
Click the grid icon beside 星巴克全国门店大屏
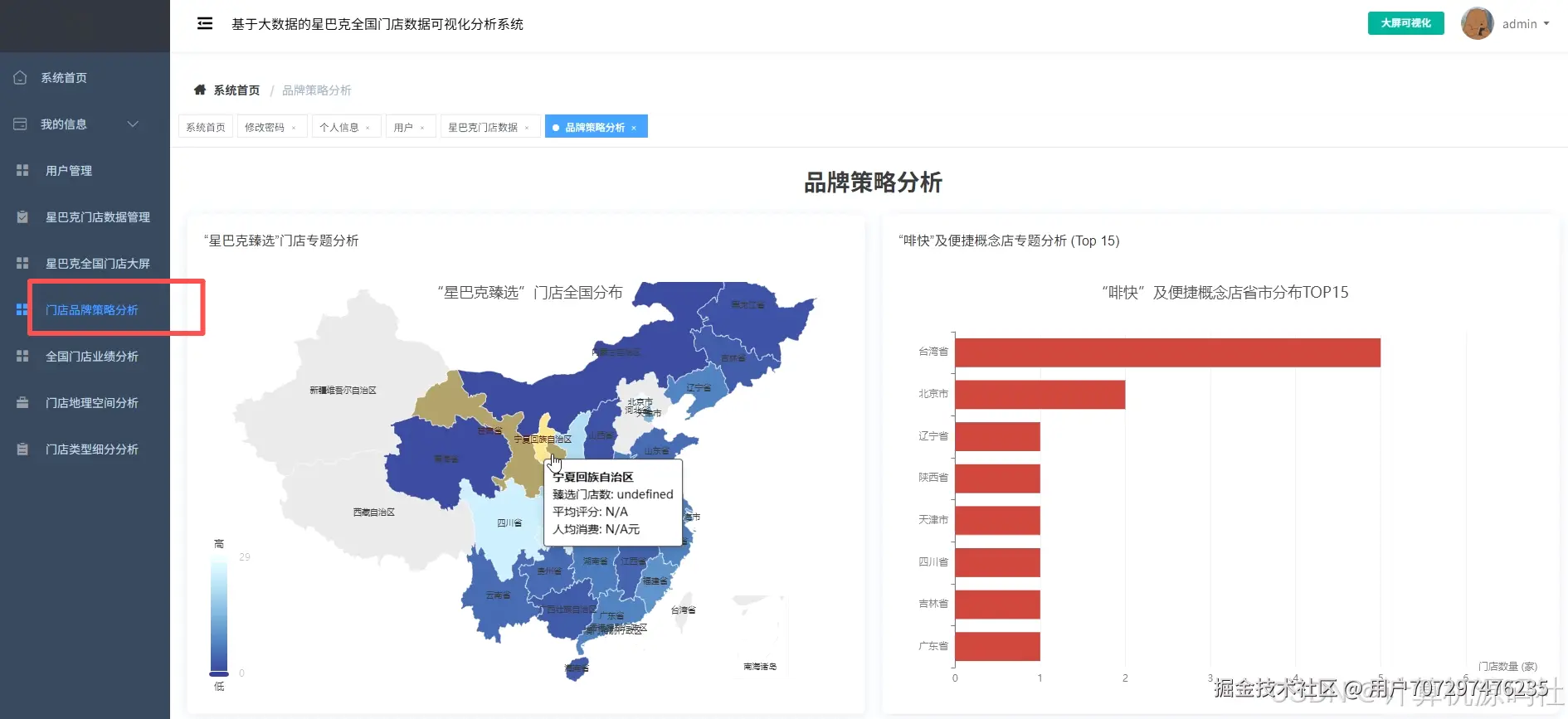point(22,263)
